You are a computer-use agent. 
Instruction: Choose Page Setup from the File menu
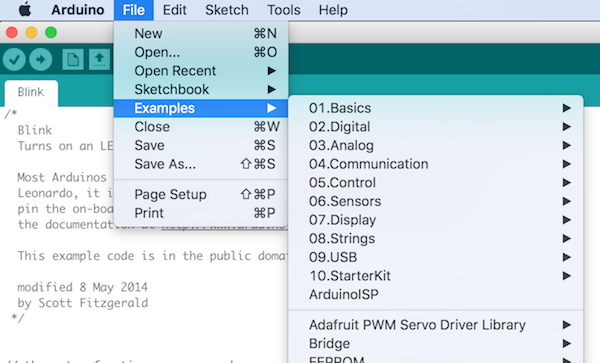click(201, 194)
